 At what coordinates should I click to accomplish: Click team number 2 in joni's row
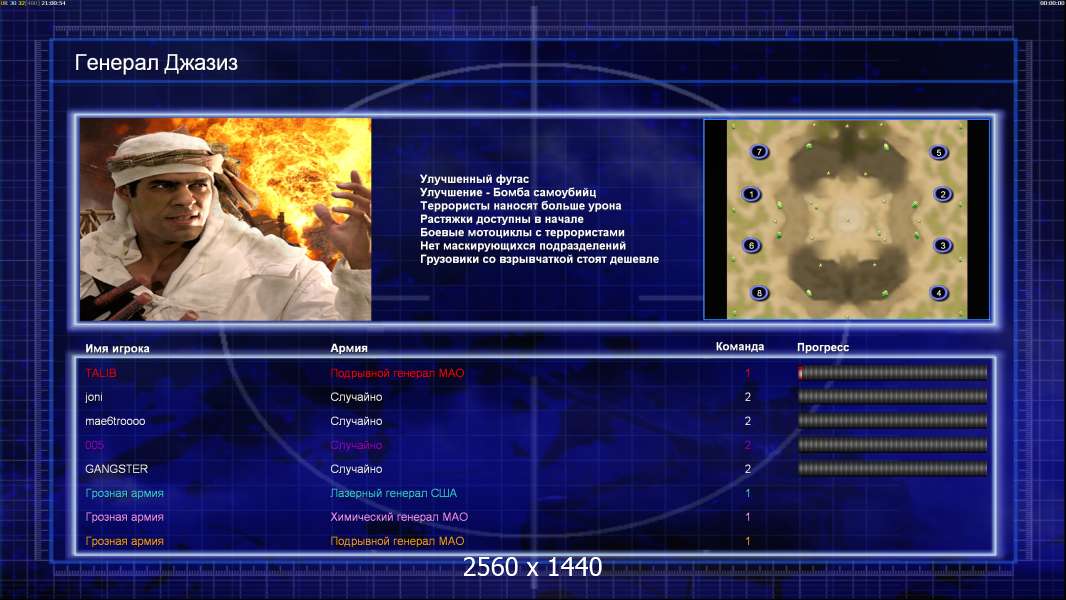point(748,397)
